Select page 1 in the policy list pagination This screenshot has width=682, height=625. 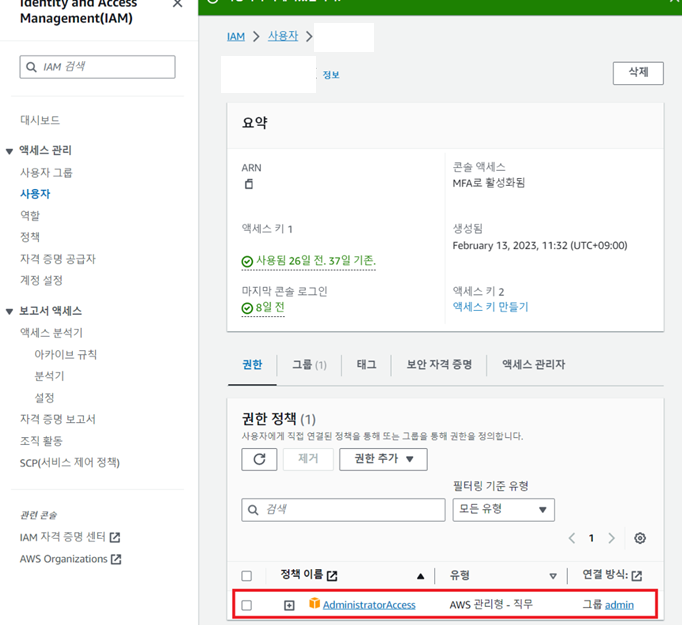[x=592, y=538]
